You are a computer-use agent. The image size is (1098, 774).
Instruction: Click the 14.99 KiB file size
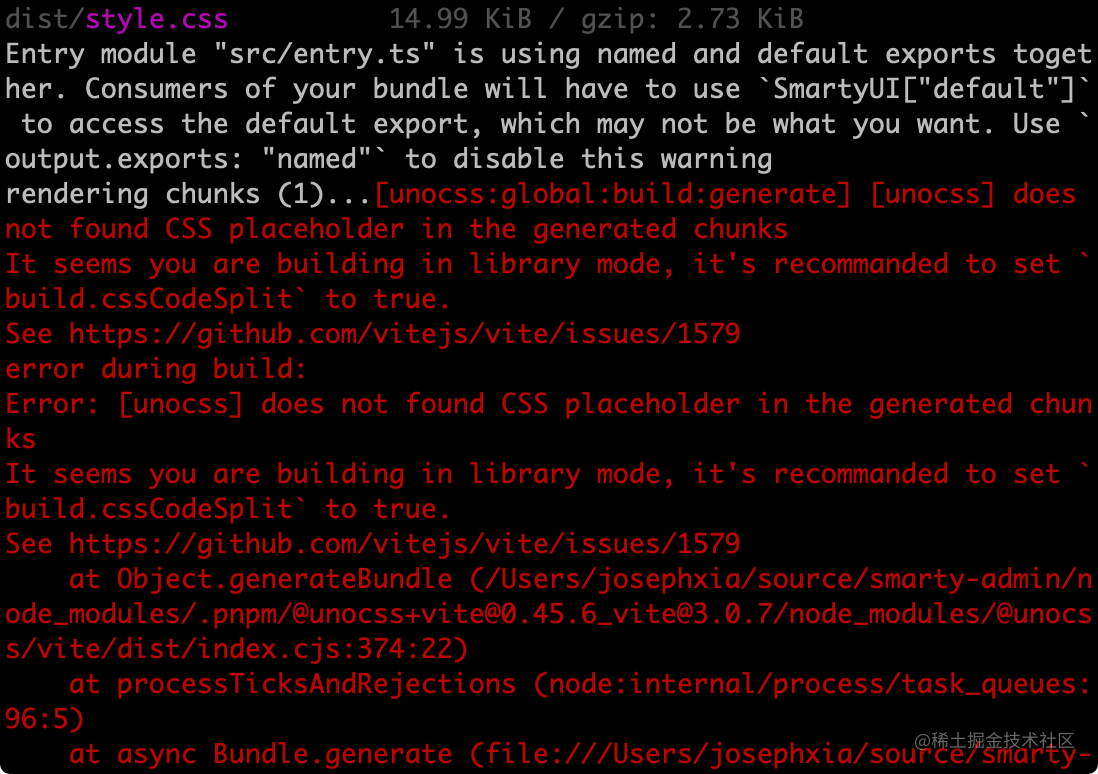[459, 19]
